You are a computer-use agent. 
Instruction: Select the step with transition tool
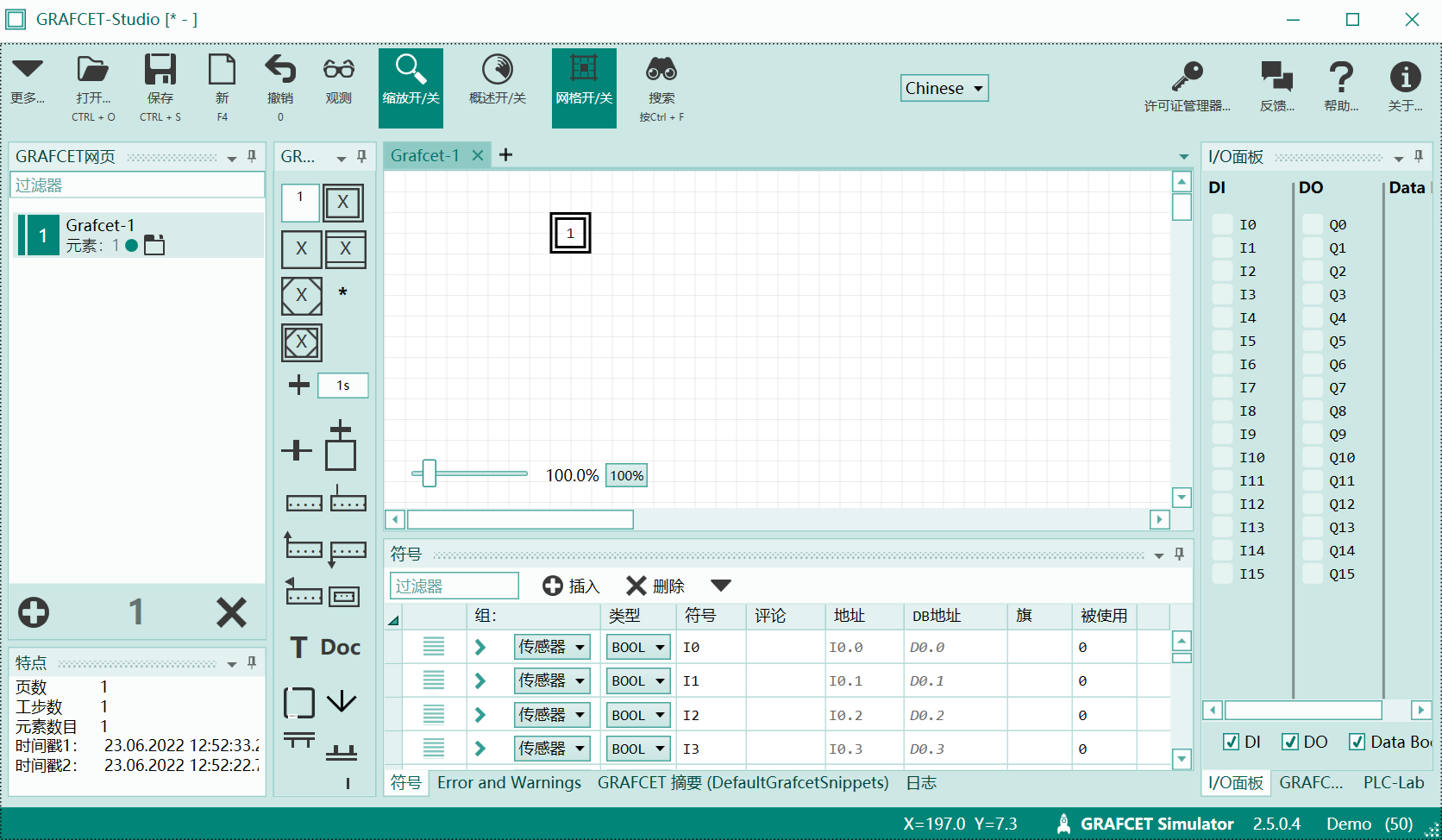[340, 446]
